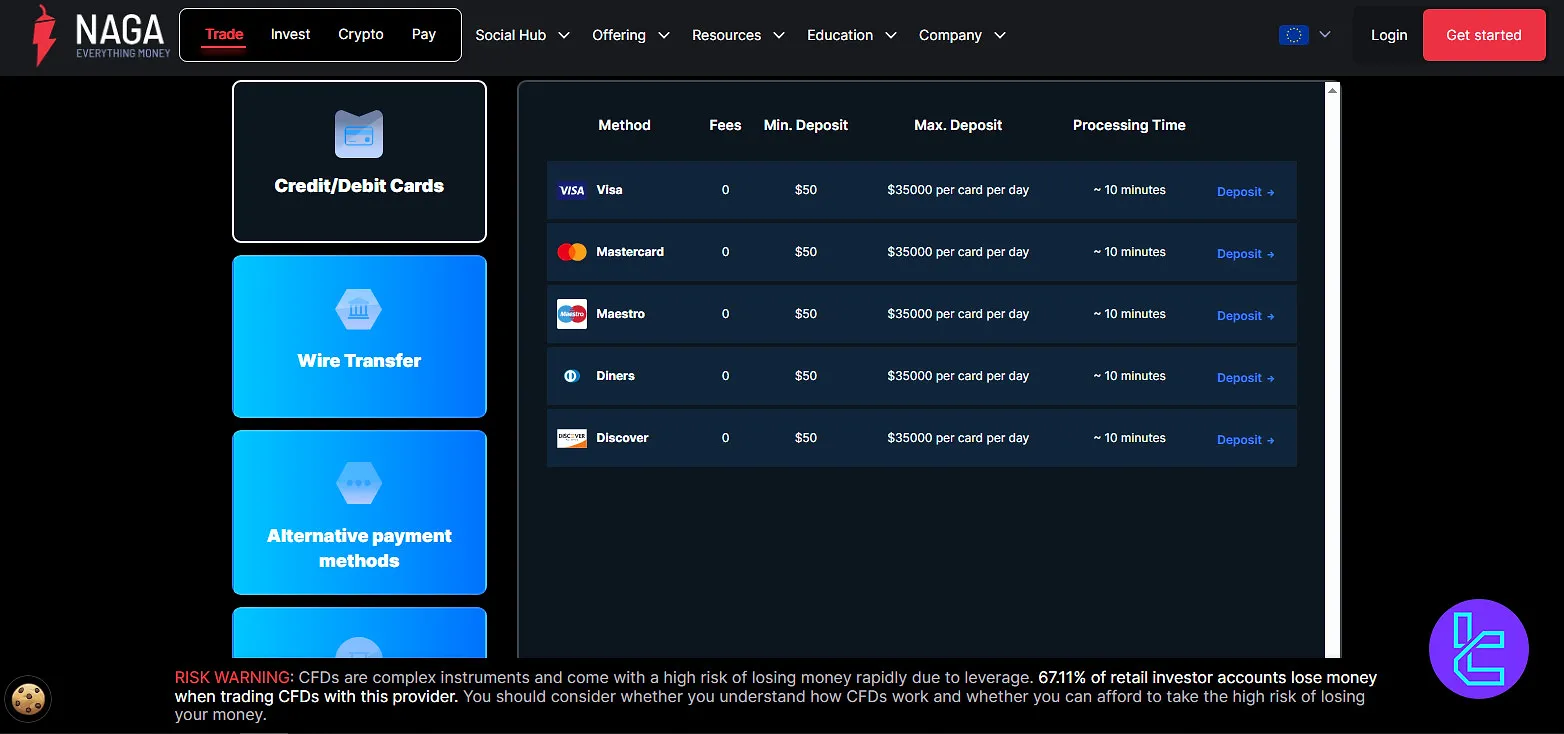
Task: Click the Login button
Action: pos(1388,34)
